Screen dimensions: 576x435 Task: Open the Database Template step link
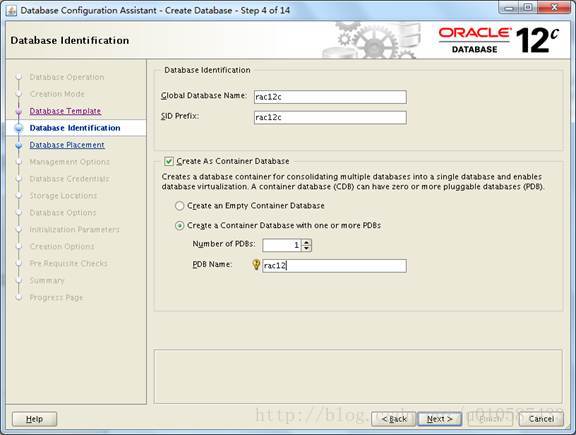65,111
